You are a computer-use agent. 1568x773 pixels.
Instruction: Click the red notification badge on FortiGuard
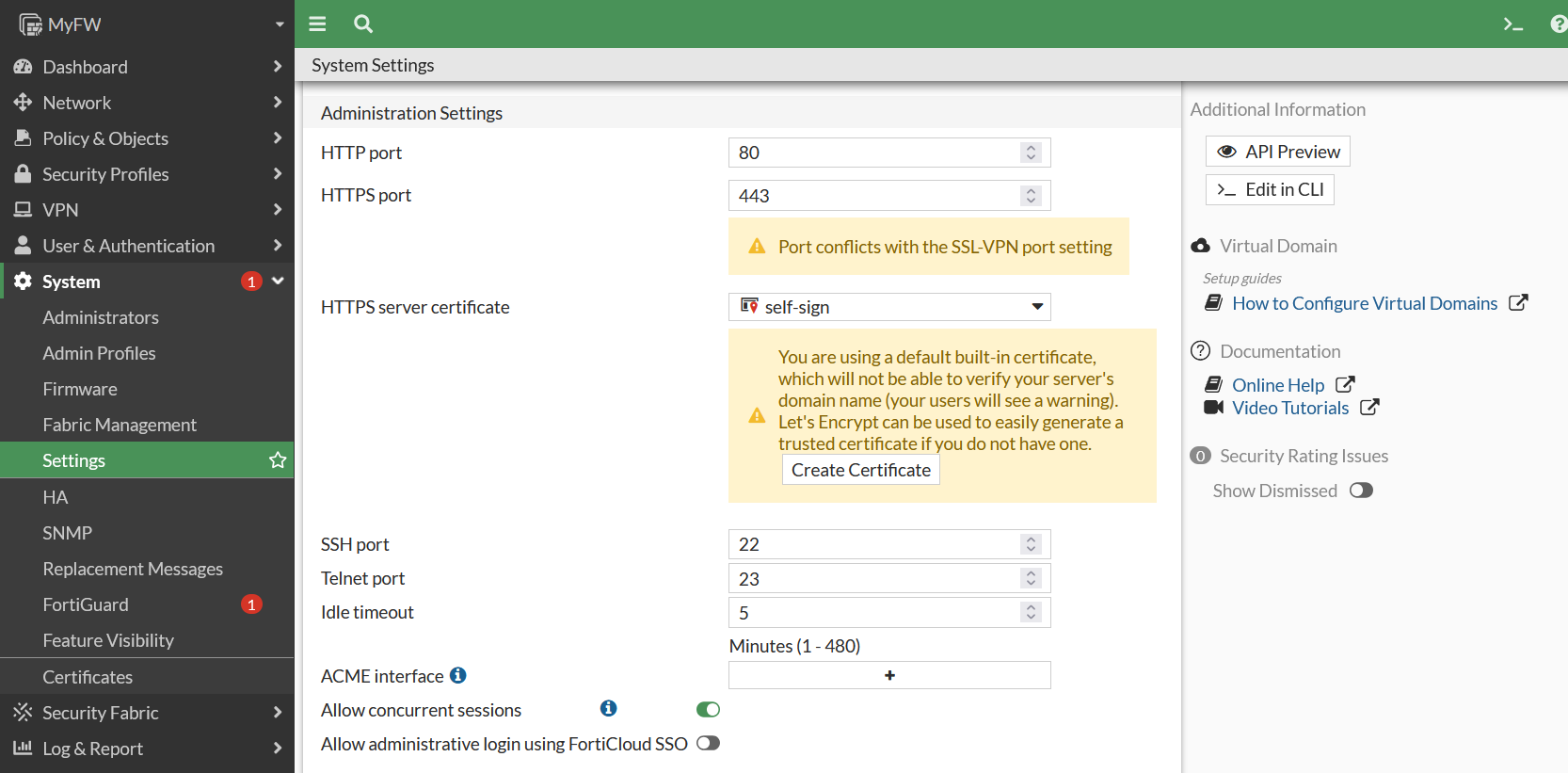coord(251,604)
